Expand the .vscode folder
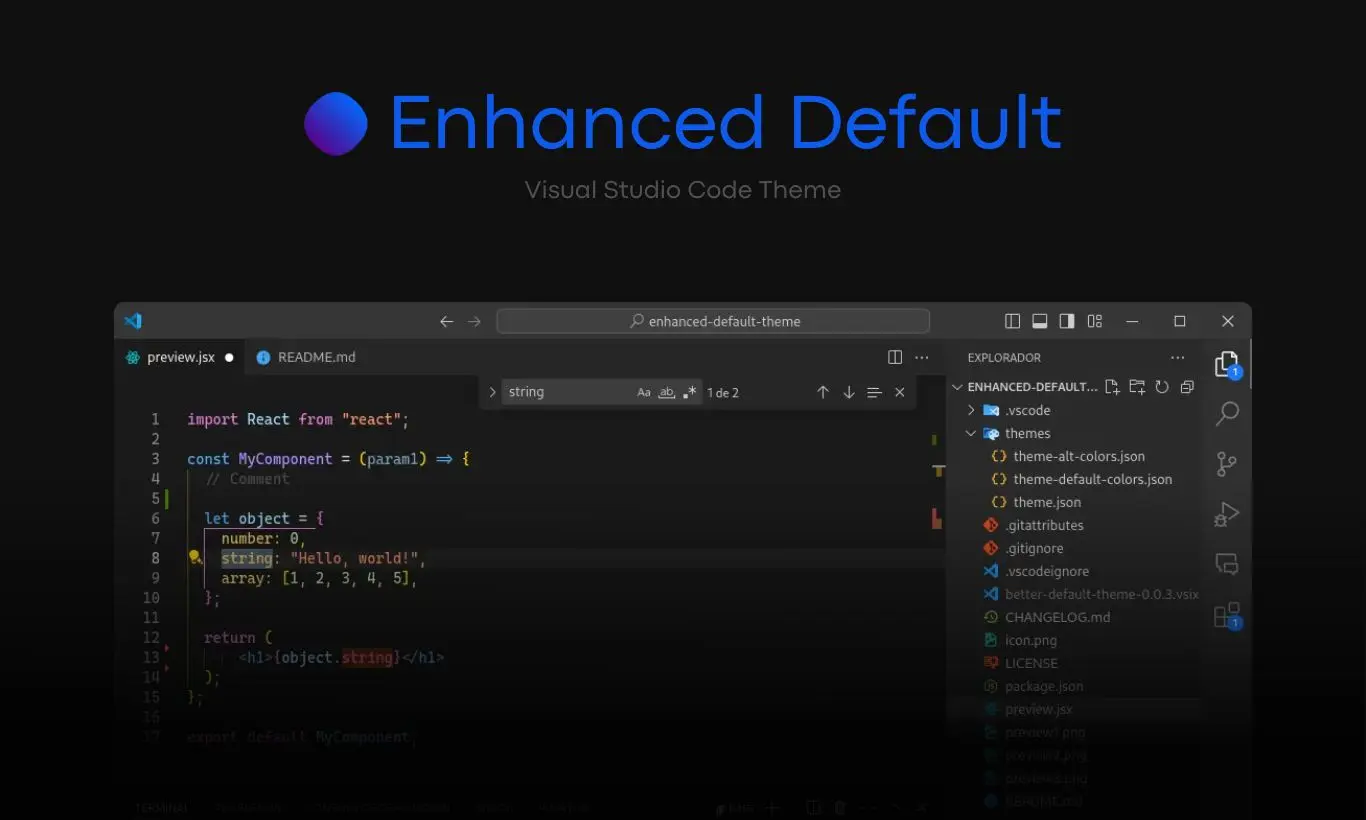 (970, 410)
